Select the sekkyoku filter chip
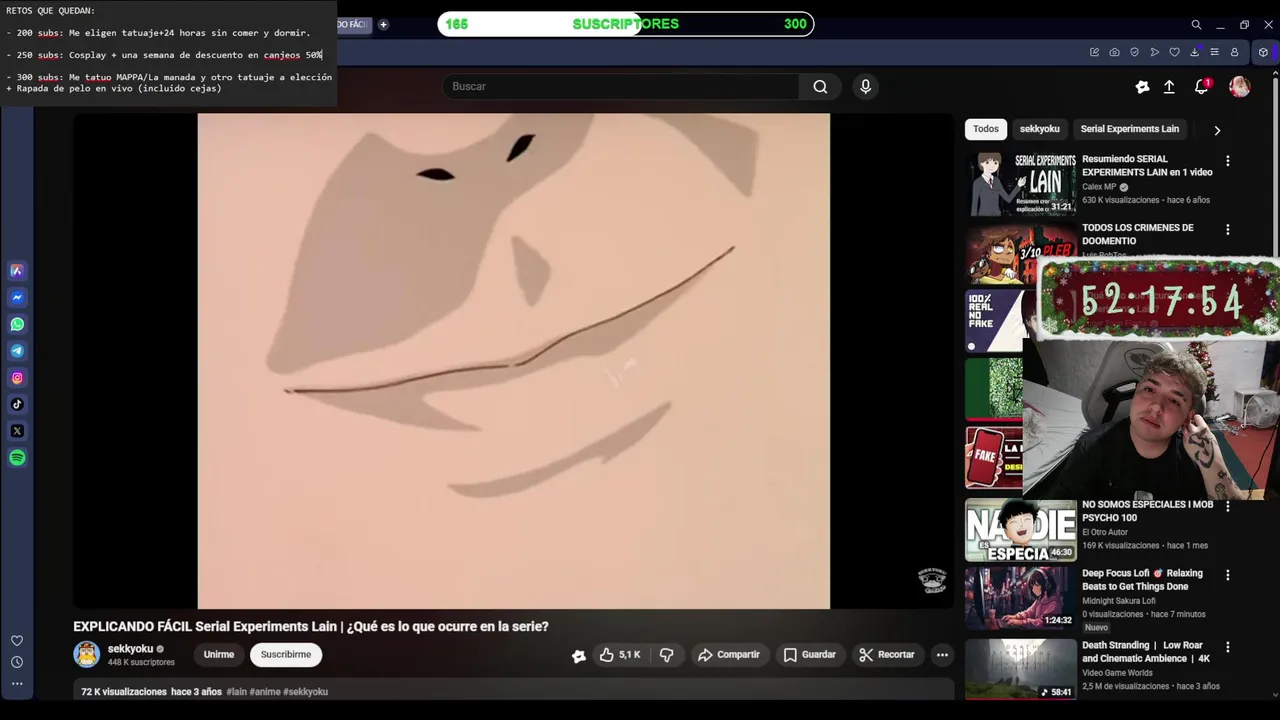The height and width of the screenshot is (720, 1280). pyautogui.click(x=1039, y=129)
